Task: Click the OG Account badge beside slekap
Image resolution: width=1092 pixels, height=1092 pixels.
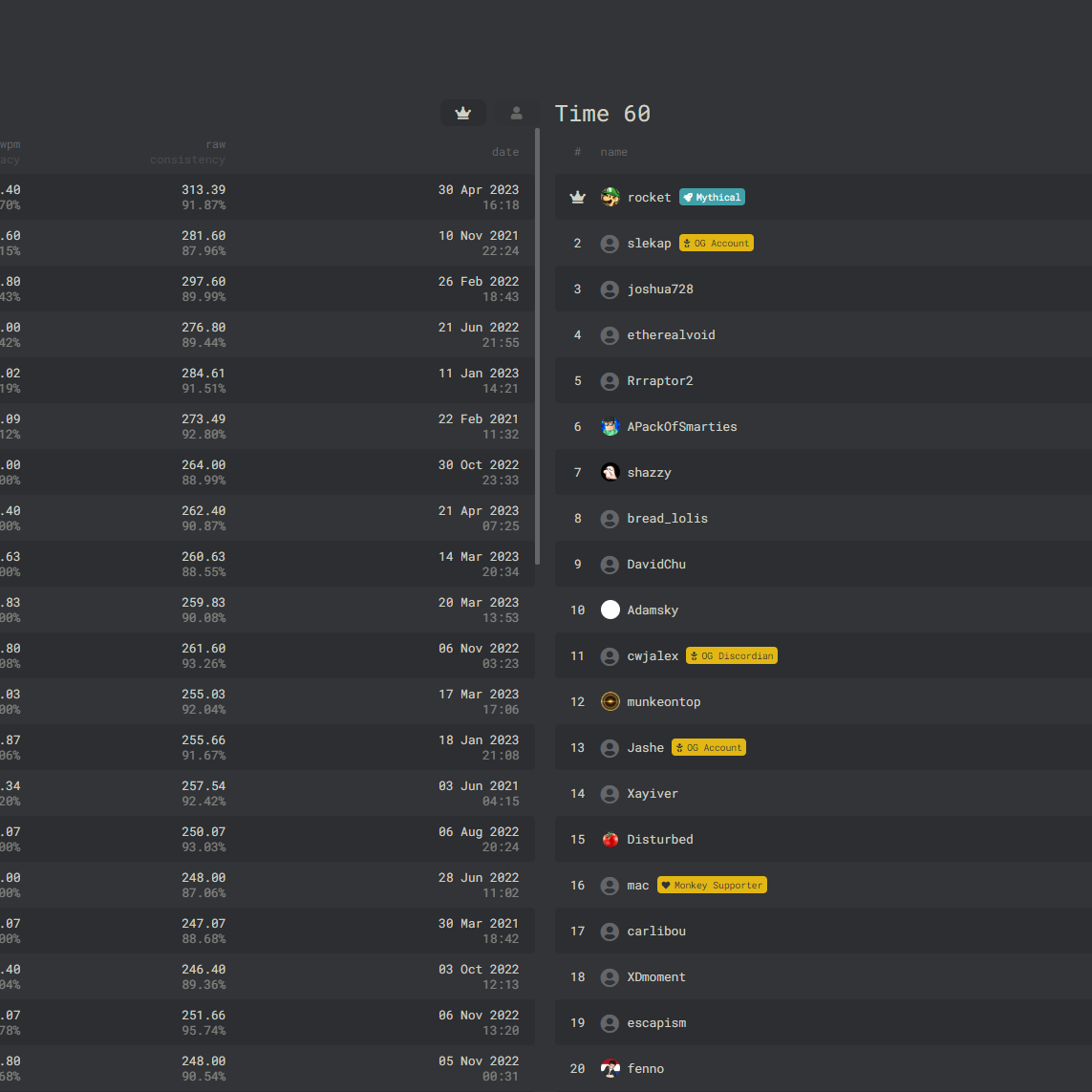Action: (717, 244)
